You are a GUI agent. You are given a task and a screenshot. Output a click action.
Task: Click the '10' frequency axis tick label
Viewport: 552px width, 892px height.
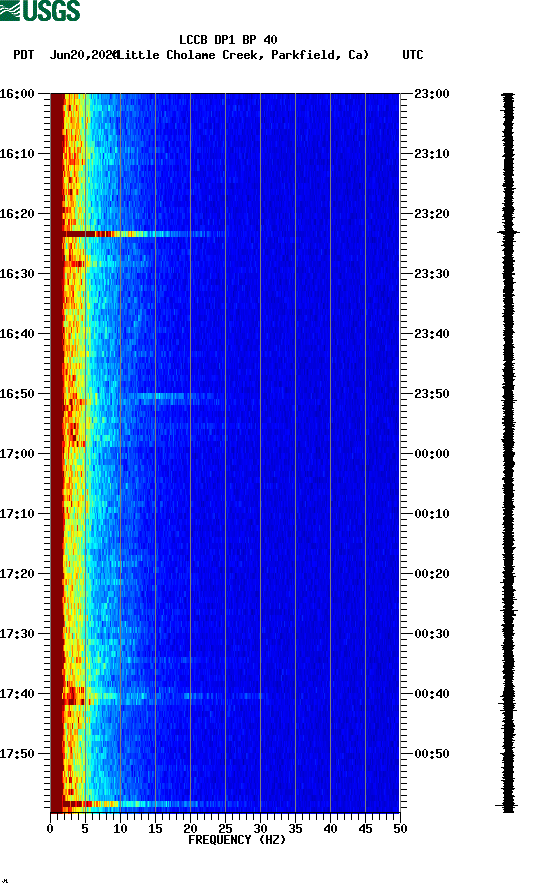[x=120, y=829]
